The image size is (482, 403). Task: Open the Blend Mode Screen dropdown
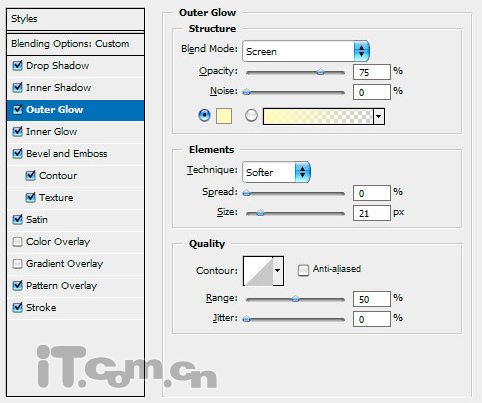click(x=306, y=51)
